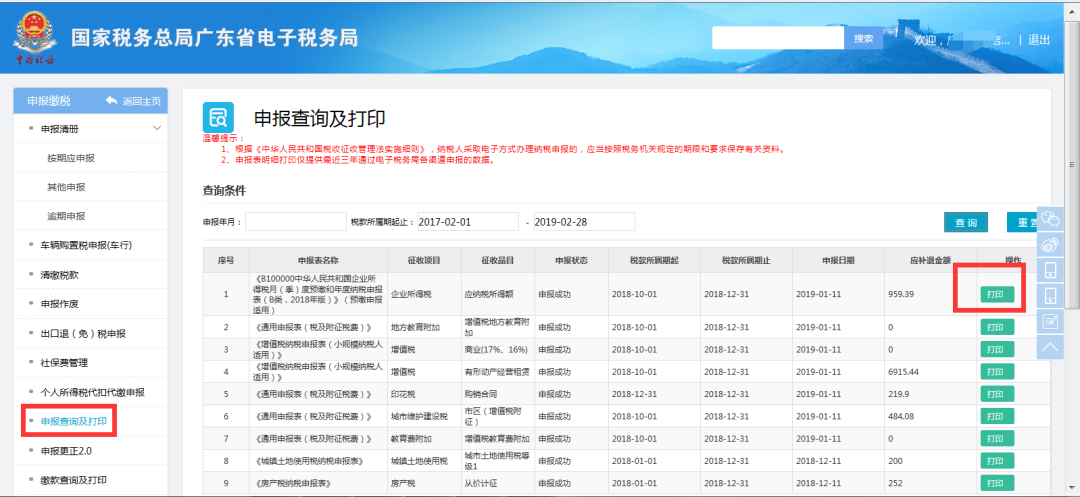The width and height of the screenshot is (1080, 497).
Task: Click the back-to-top arrow icon
Action: [x=1050, y=346]
